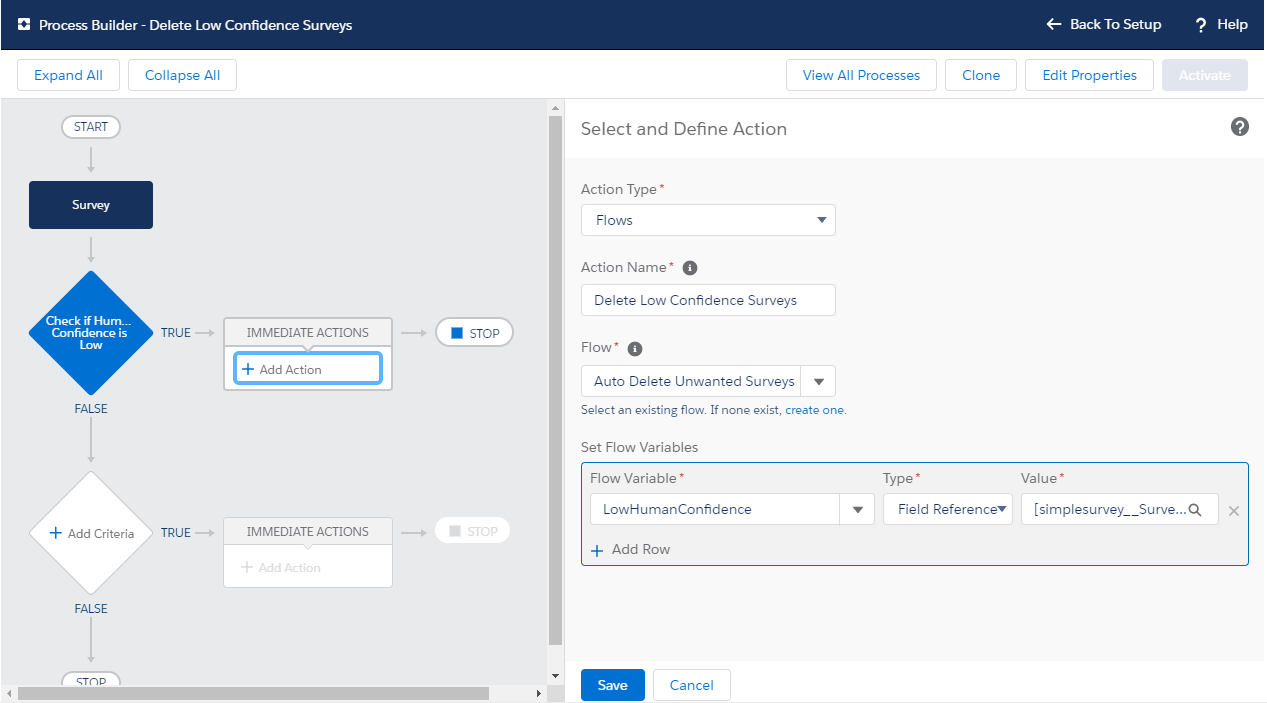This screenshot has height=703, width=1267.
Task: Click Add Action under first Immediate Actions
Action: click(308, 369)
